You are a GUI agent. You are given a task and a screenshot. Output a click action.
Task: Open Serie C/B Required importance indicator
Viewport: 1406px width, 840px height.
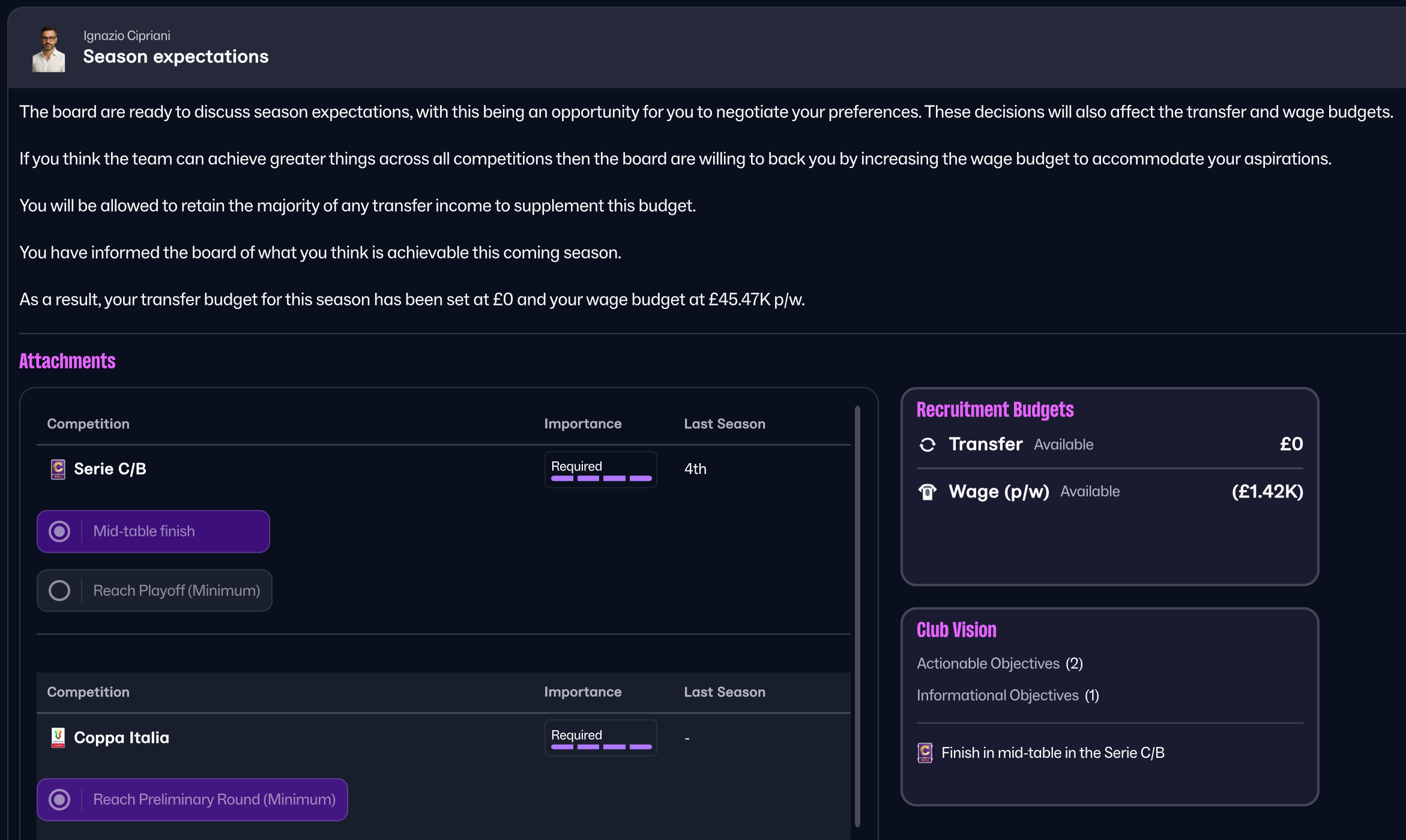point(600,470)
